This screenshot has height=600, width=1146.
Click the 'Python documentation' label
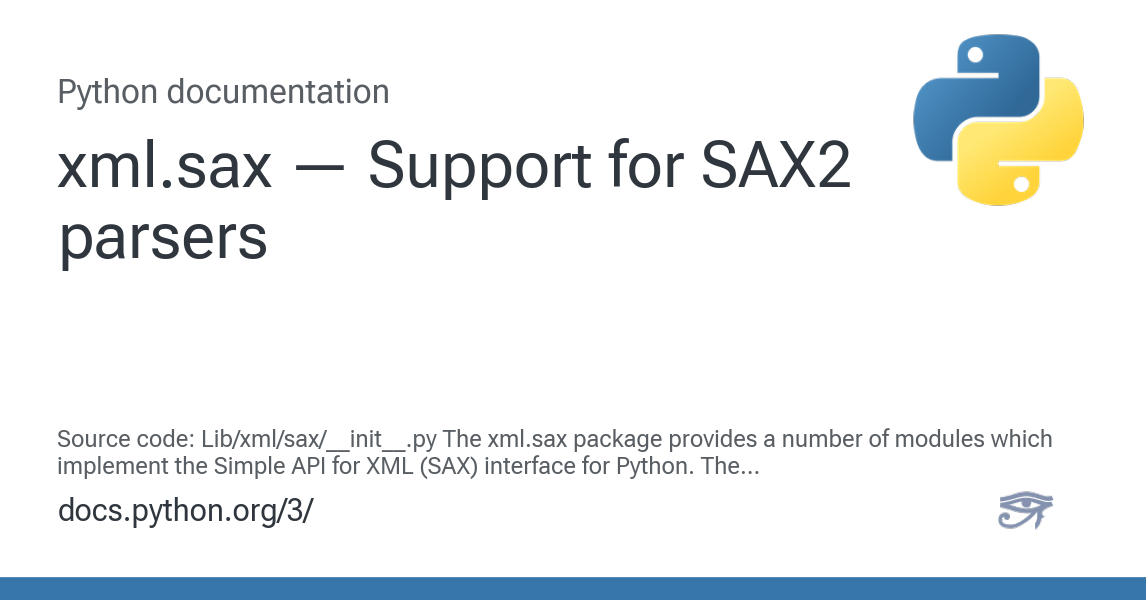tap(223, 92)
